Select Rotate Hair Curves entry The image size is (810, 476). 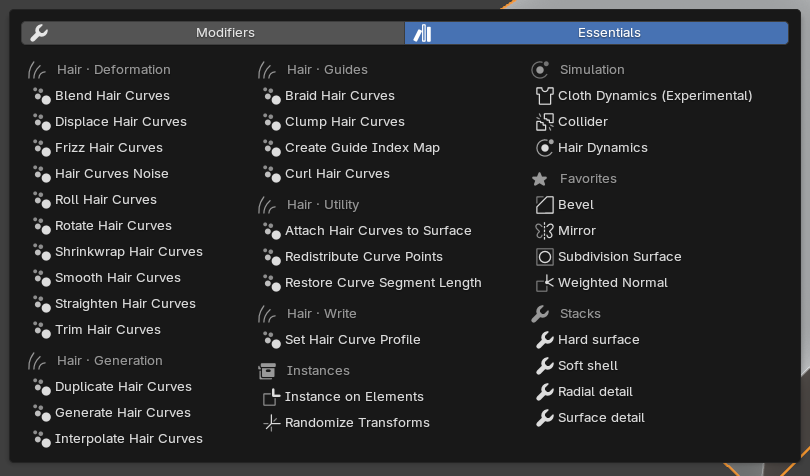pyautogui.click(x=113, y=226)
